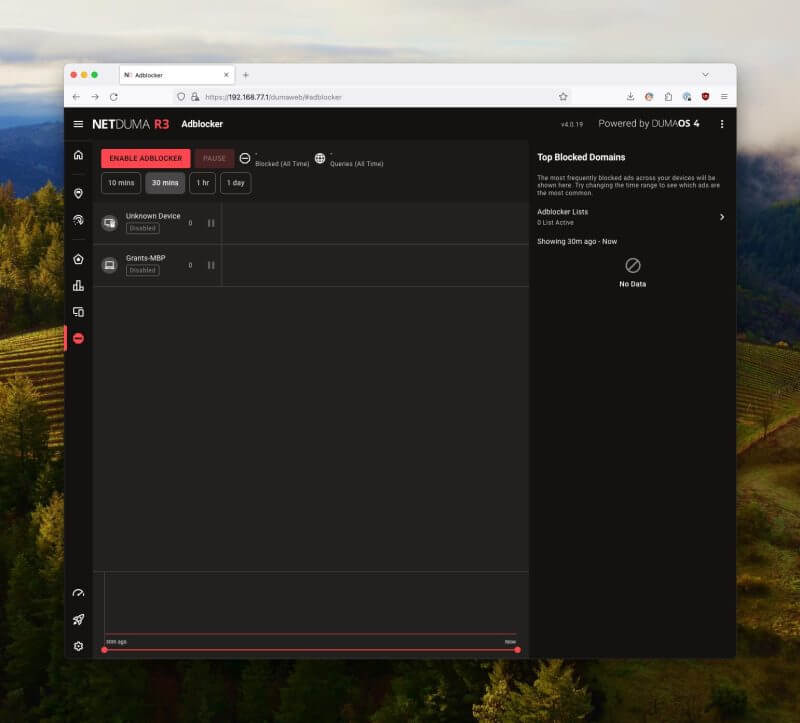Close the Adblocker browser tab

click(226, 75)
